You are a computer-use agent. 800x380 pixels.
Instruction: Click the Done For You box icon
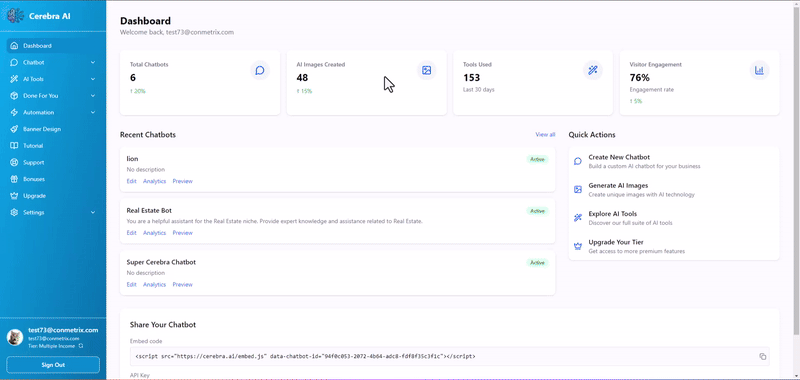(x=14, y=95)
